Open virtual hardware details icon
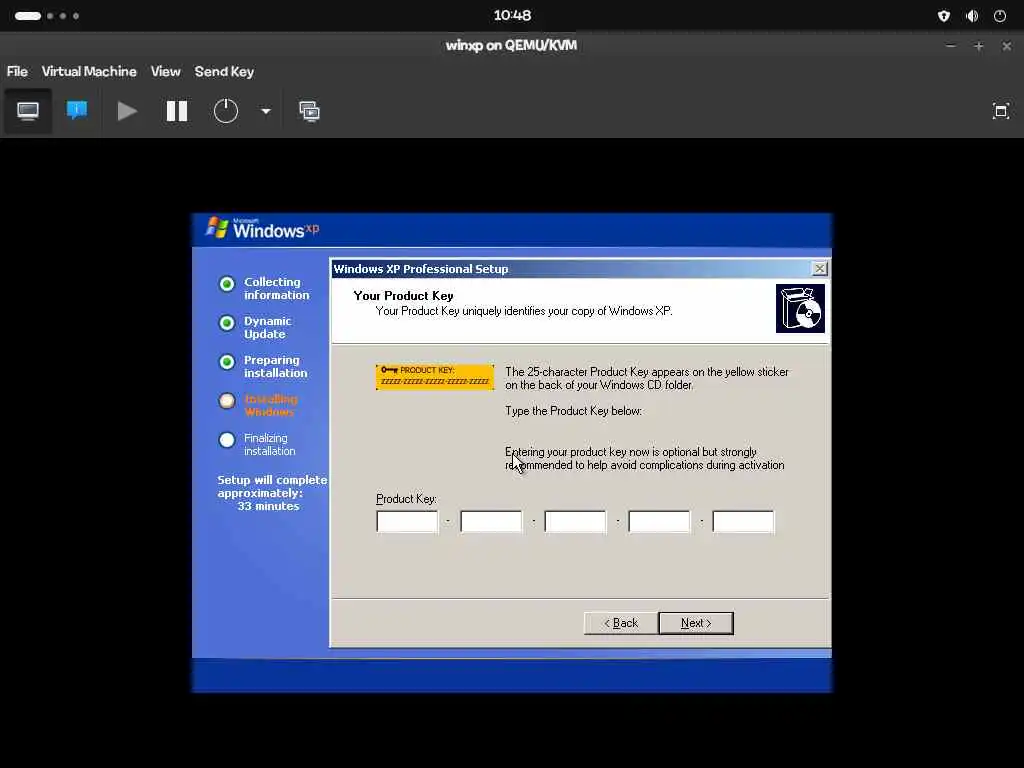Screen dimensions: 1024x768 (77, 110)
